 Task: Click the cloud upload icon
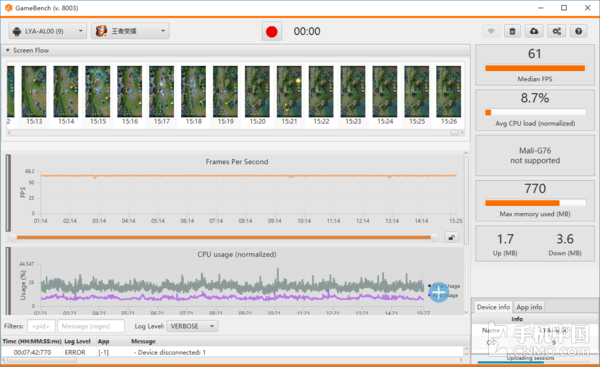[534, 31]
